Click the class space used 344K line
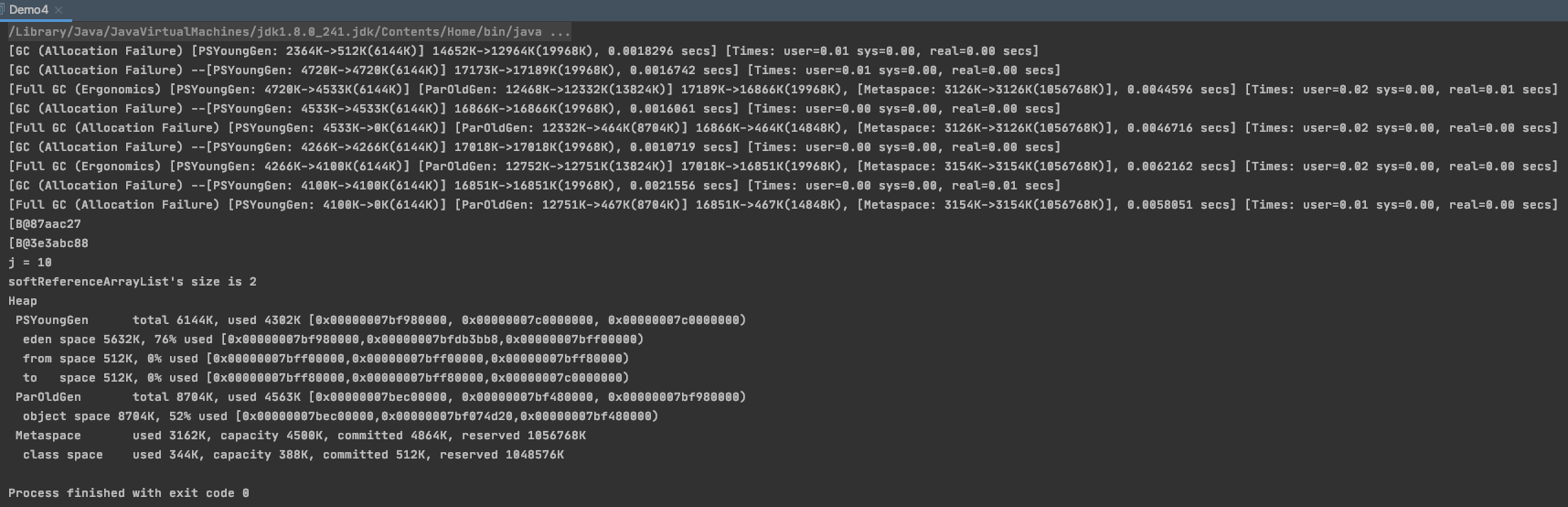Screen dimensions: 1568x507 (289, 455)
